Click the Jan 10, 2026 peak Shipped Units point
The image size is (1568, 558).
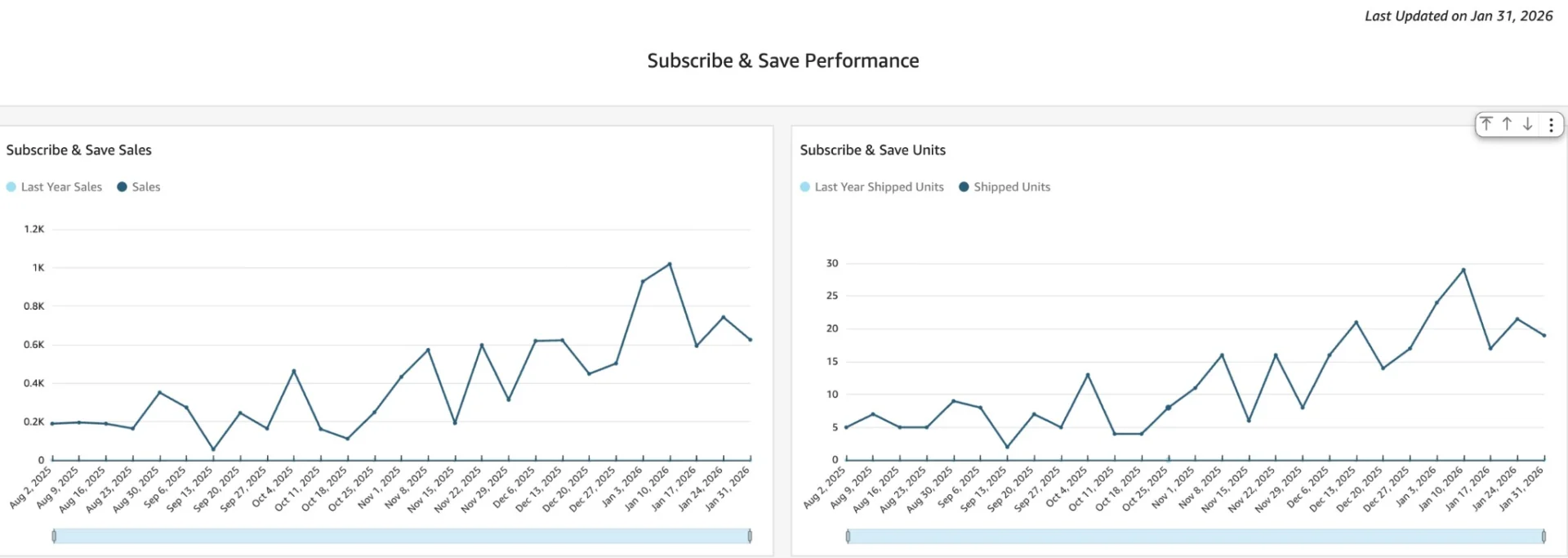pyautogui.click(x=1463, y=270)
